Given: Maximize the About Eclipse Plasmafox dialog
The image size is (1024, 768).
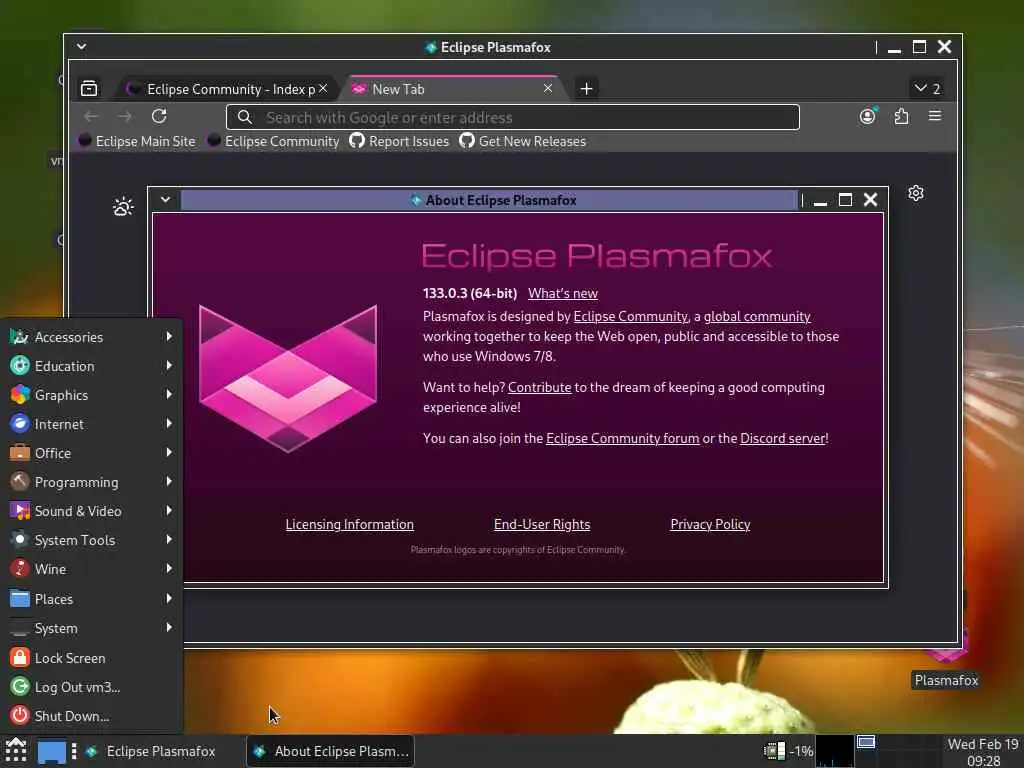Looking at the screenshot, I should tap(845, 200).
